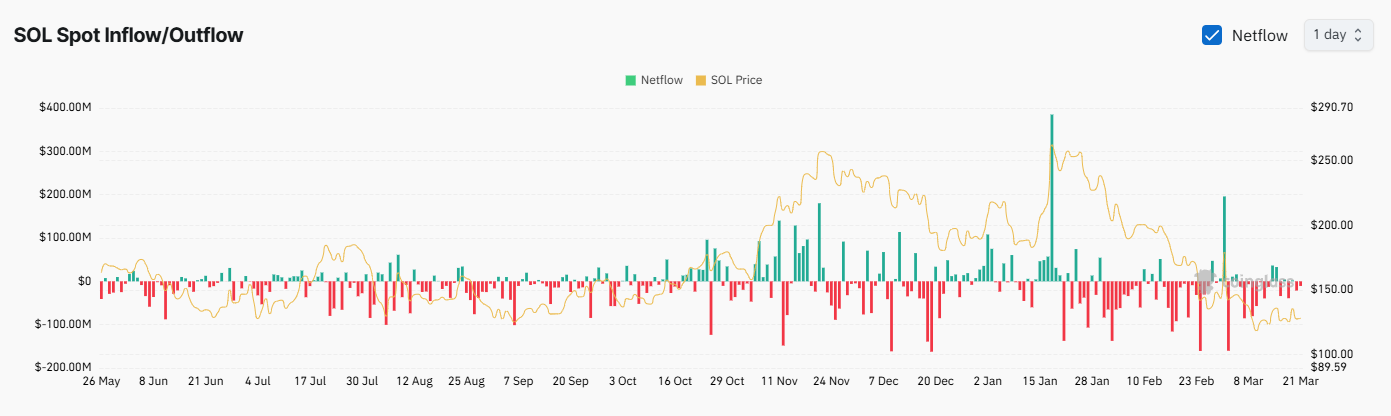The image size is (1391, 416).
Task: Click the 24 Nov date axis label
Action: 832,381
